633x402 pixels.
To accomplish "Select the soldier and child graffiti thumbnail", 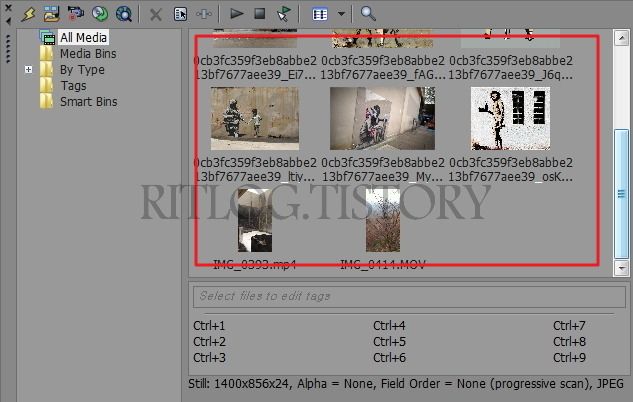I will coord(255,118).
